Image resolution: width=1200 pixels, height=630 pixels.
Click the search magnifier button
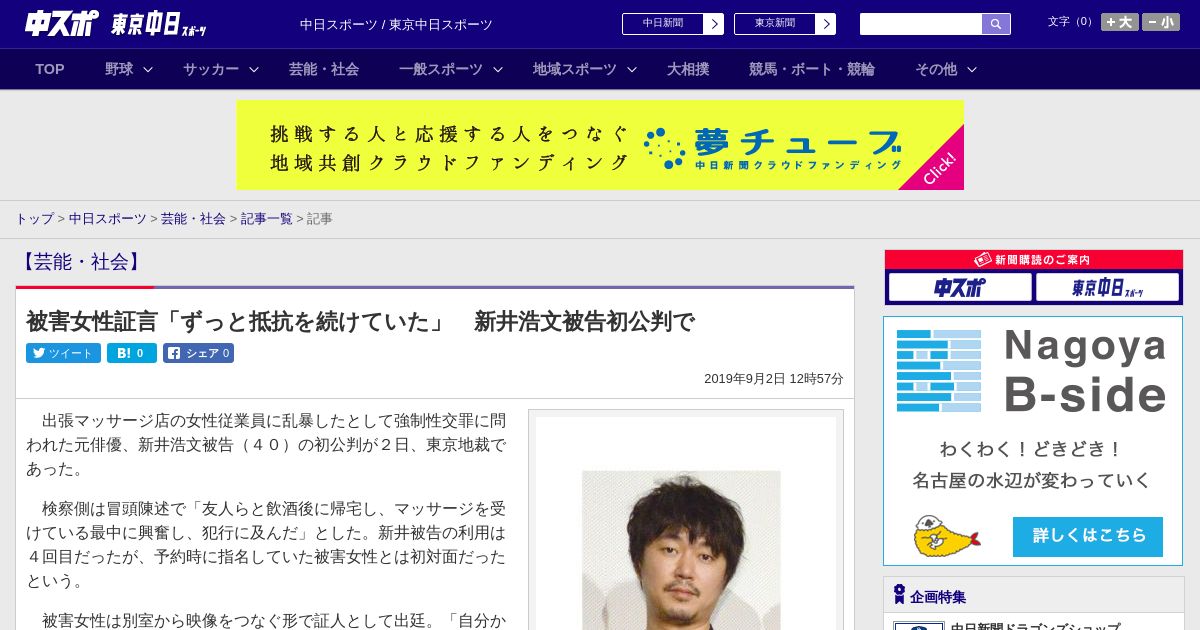[x=996, y=24]
